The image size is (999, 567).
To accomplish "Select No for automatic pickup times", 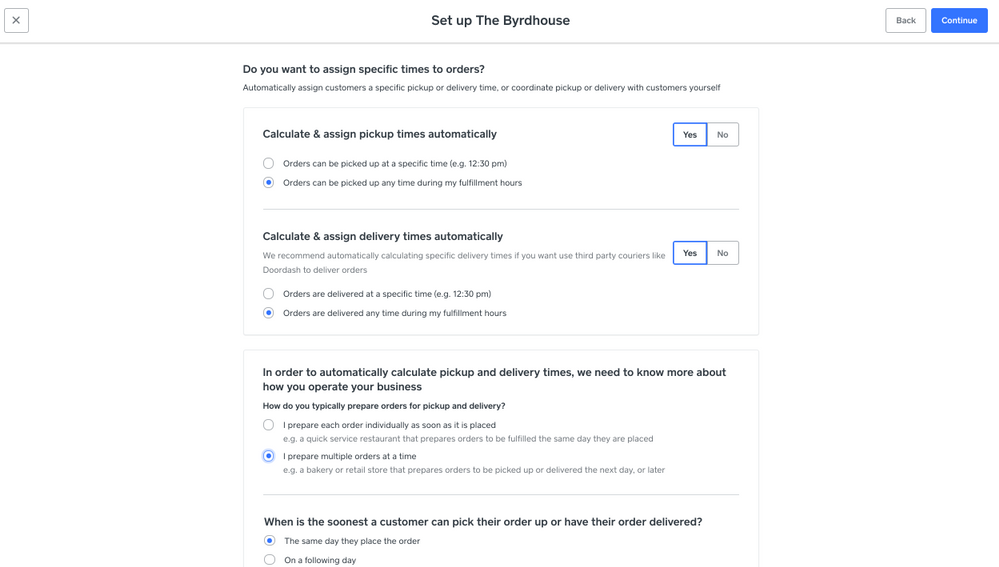I will (x=722, y=134).
